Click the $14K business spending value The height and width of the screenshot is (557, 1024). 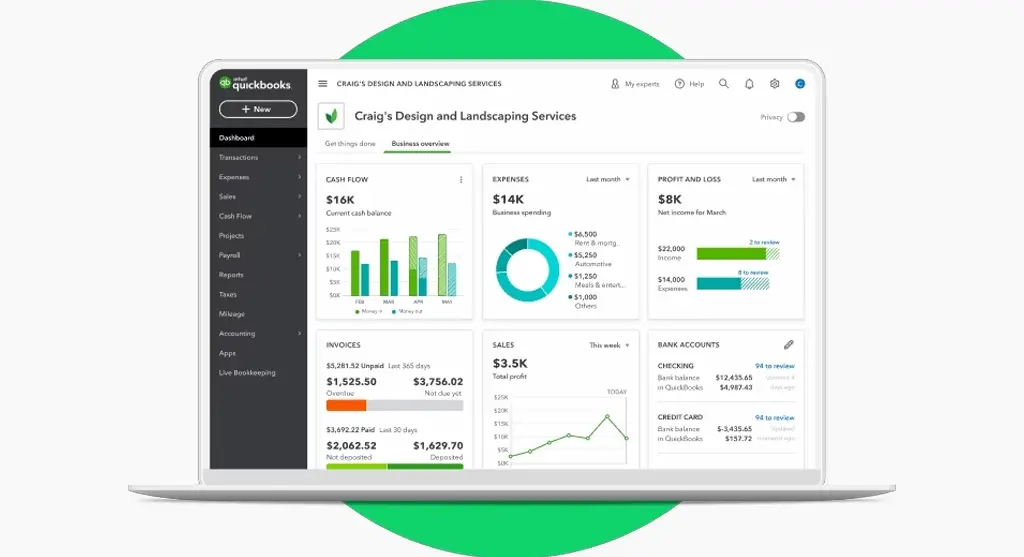(x=508, y=199)
